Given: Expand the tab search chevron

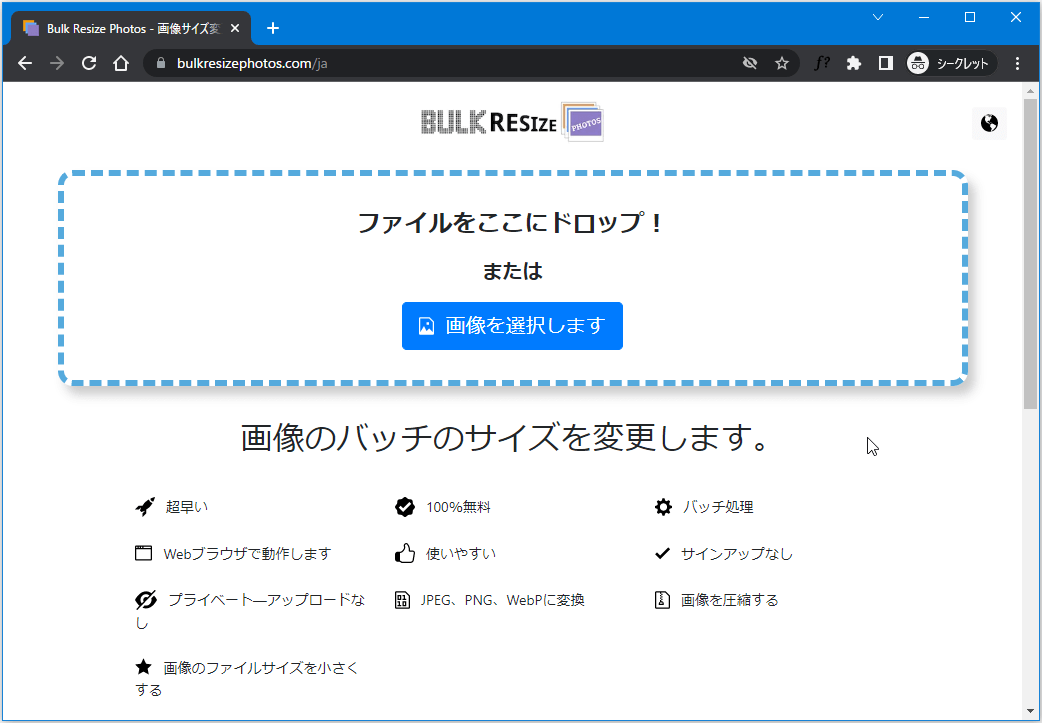Looking at the screenshot, I should (878, 18).
